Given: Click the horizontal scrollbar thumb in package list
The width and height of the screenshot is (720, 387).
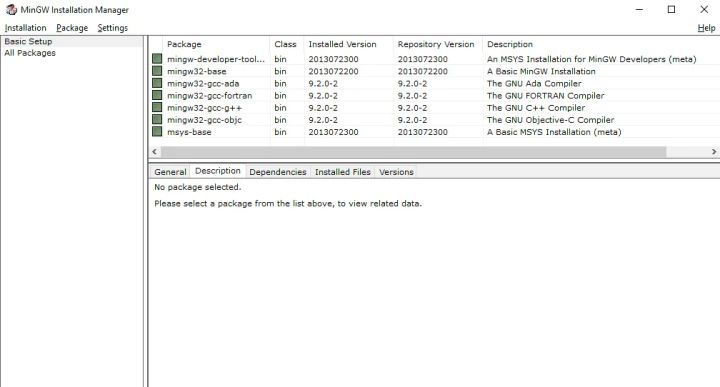Looking at the screenshot, I should (413, 151).
